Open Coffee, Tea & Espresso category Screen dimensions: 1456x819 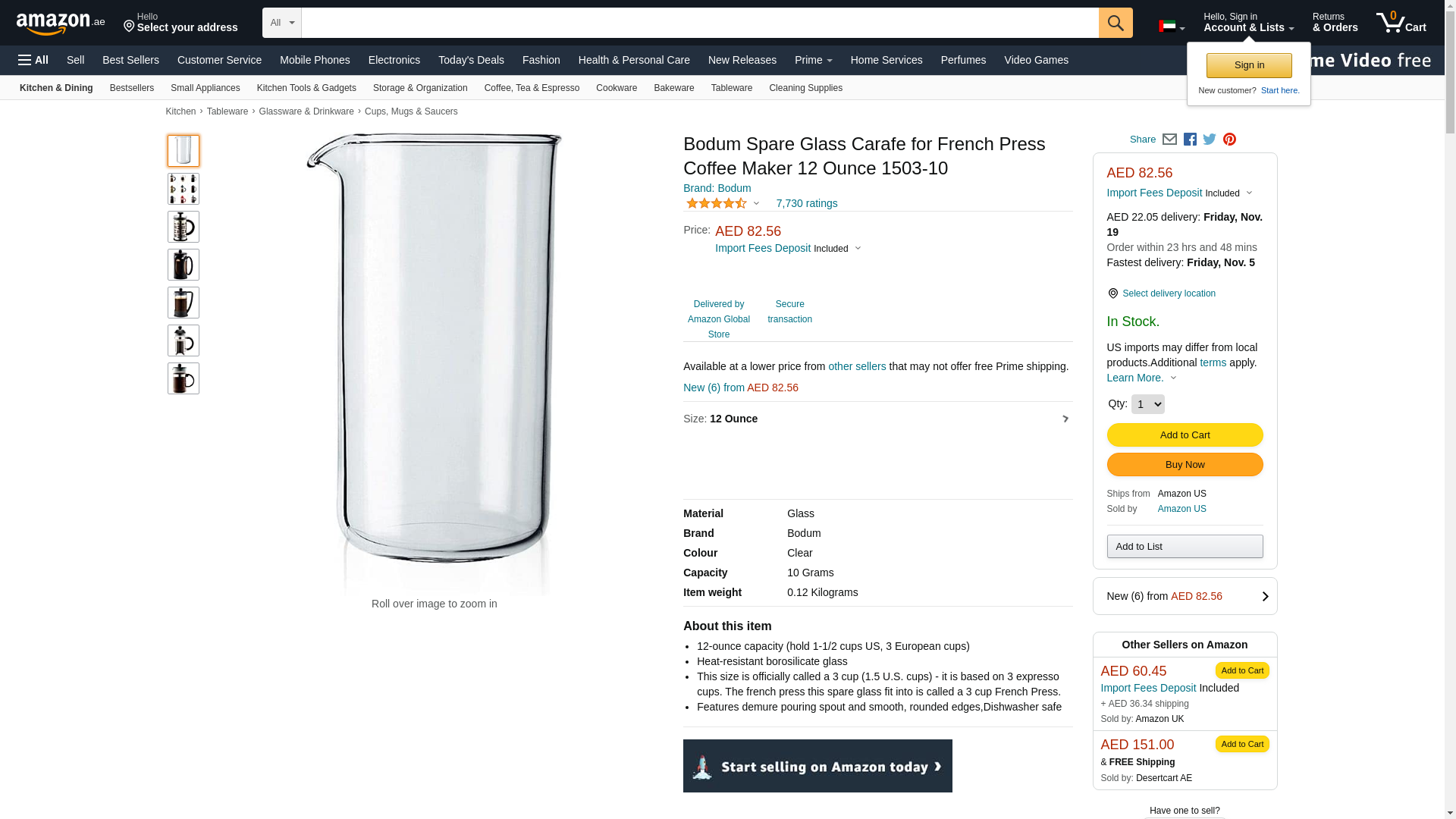[x=532, y=88]
